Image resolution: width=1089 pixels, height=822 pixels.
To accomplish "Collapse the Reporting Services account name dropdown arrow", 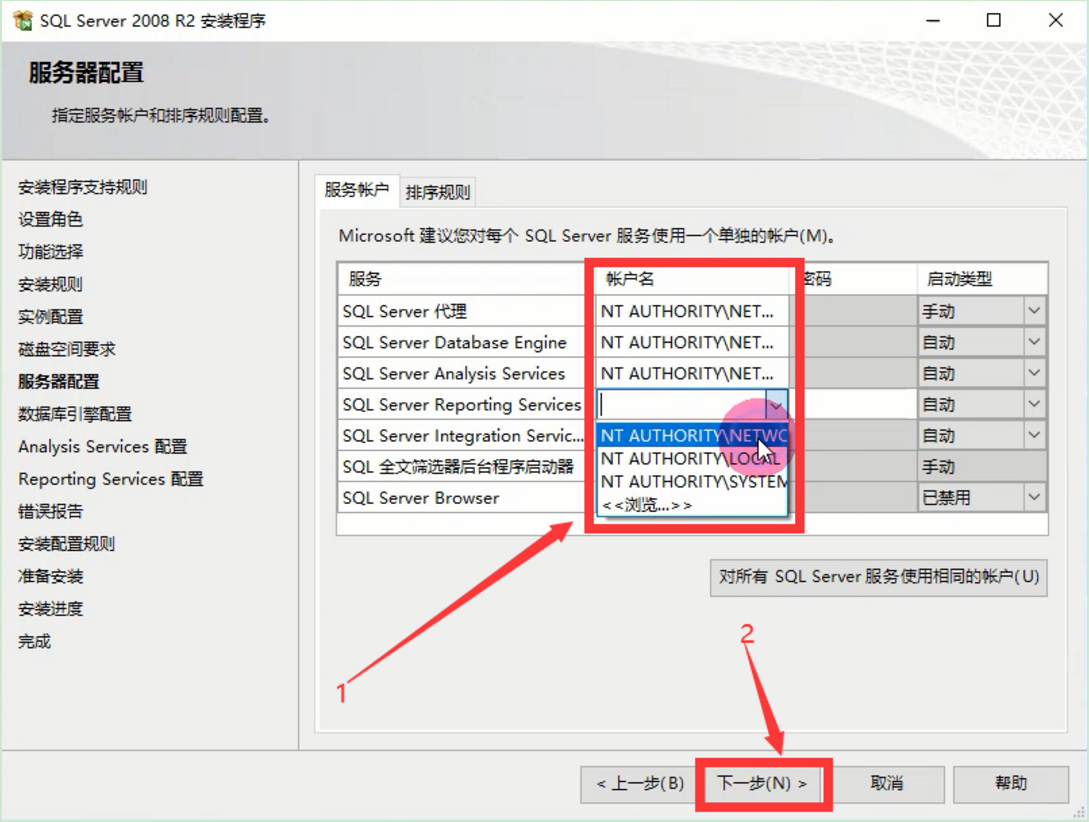I will 776,404.
